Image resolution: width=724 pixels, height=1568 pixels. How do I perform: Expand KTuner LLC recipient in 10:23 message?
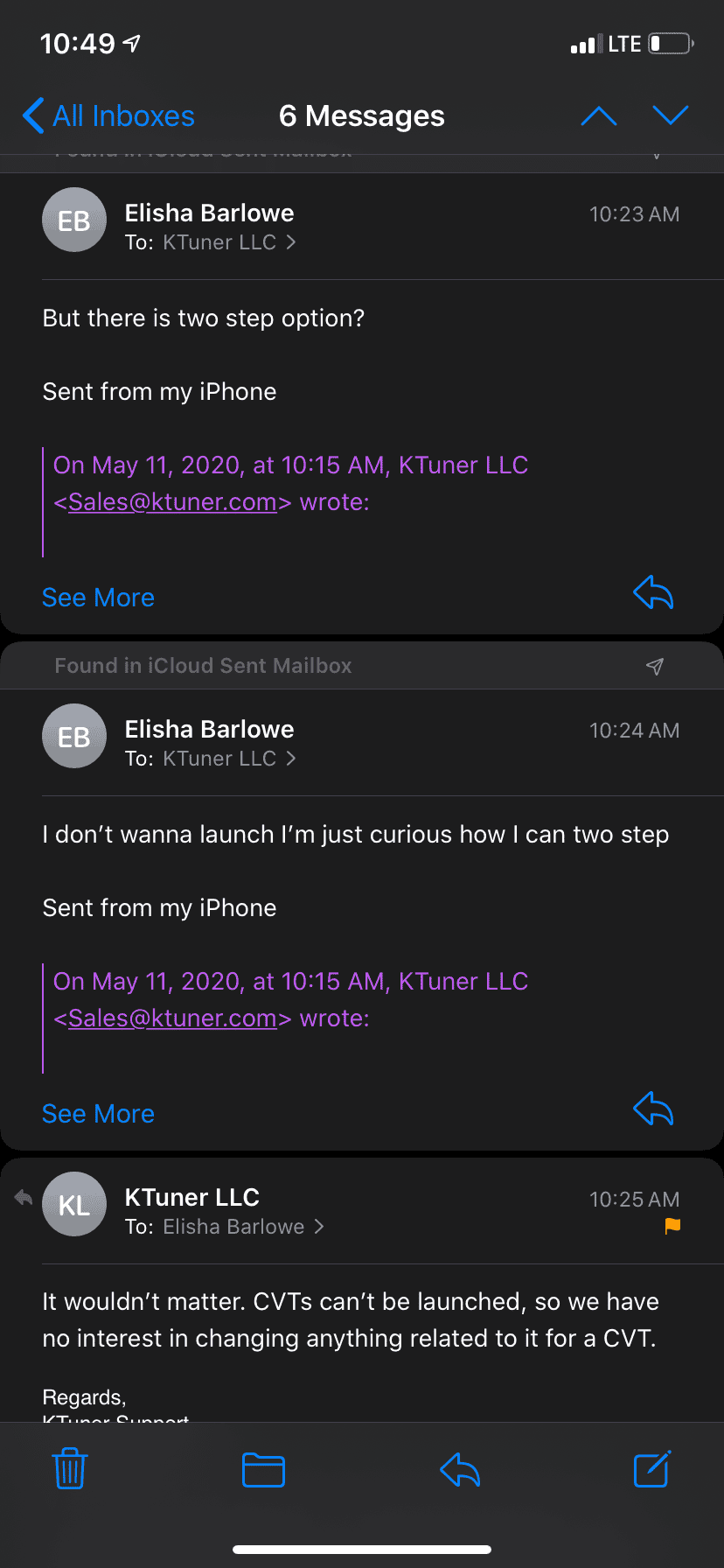click(x=229, y=242)
